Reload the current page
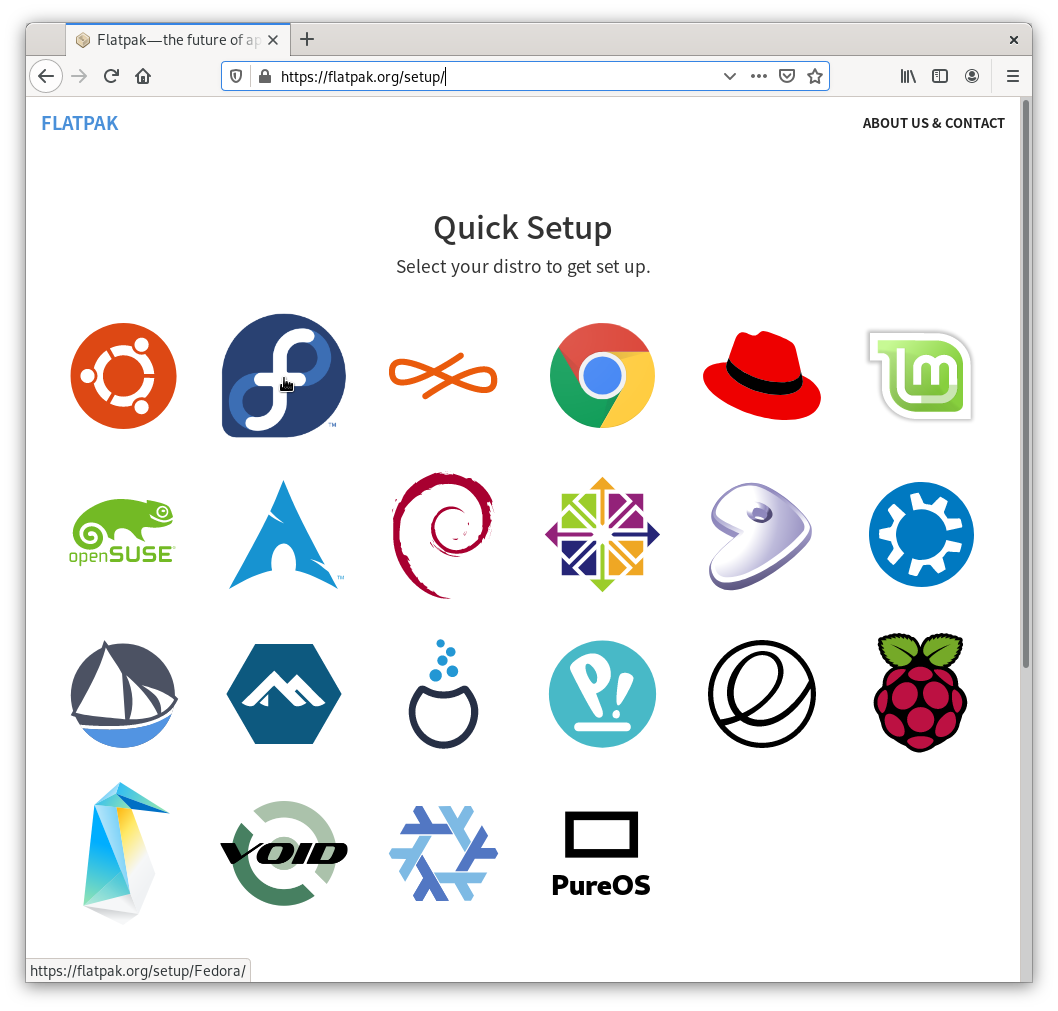The height and width of the screenshot is (1011, 1058). pyautogui.click(x=111, y=76)
